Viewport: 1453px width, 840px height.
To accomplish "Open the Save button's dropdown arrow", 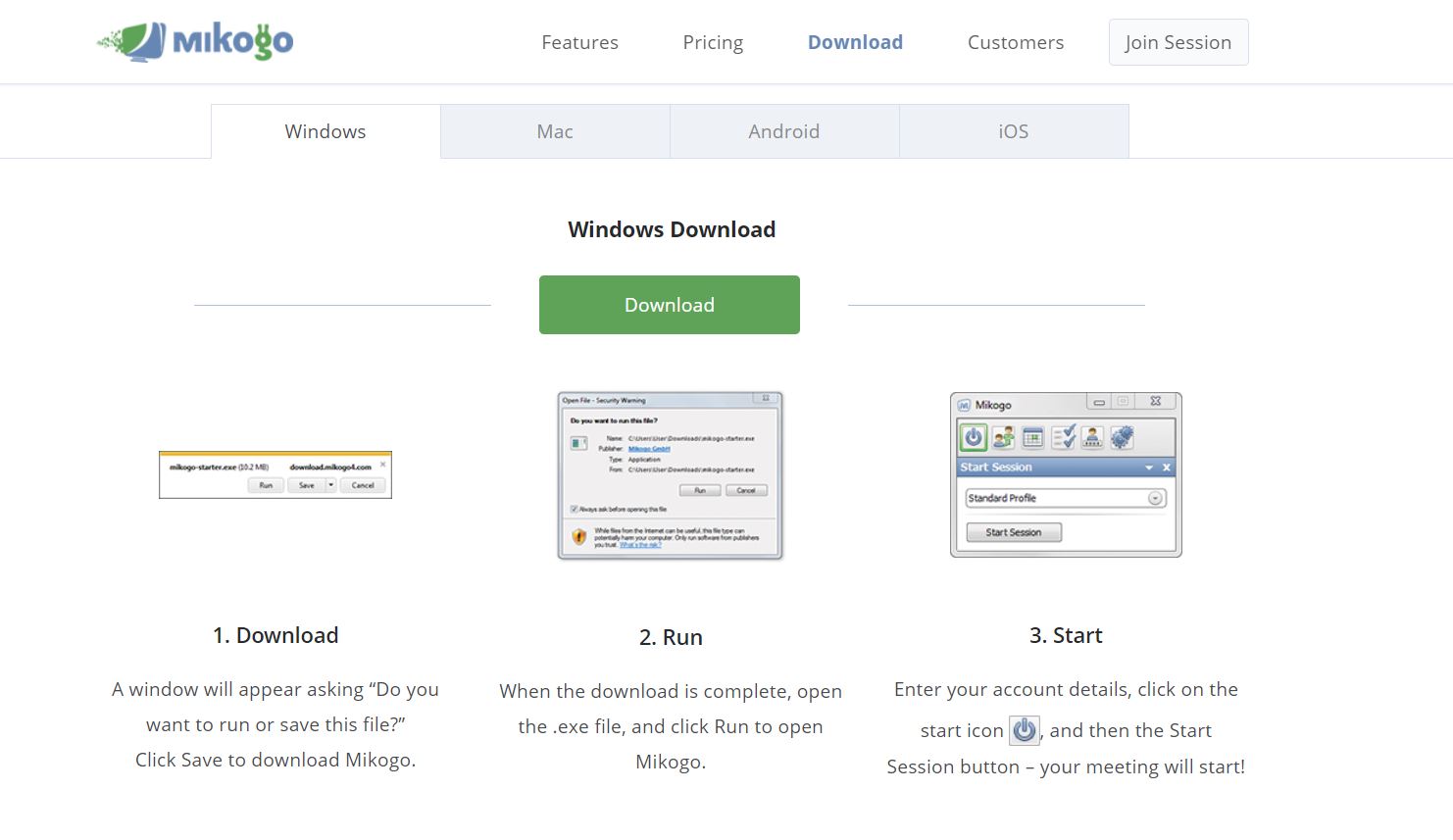I will click(331, 485).
